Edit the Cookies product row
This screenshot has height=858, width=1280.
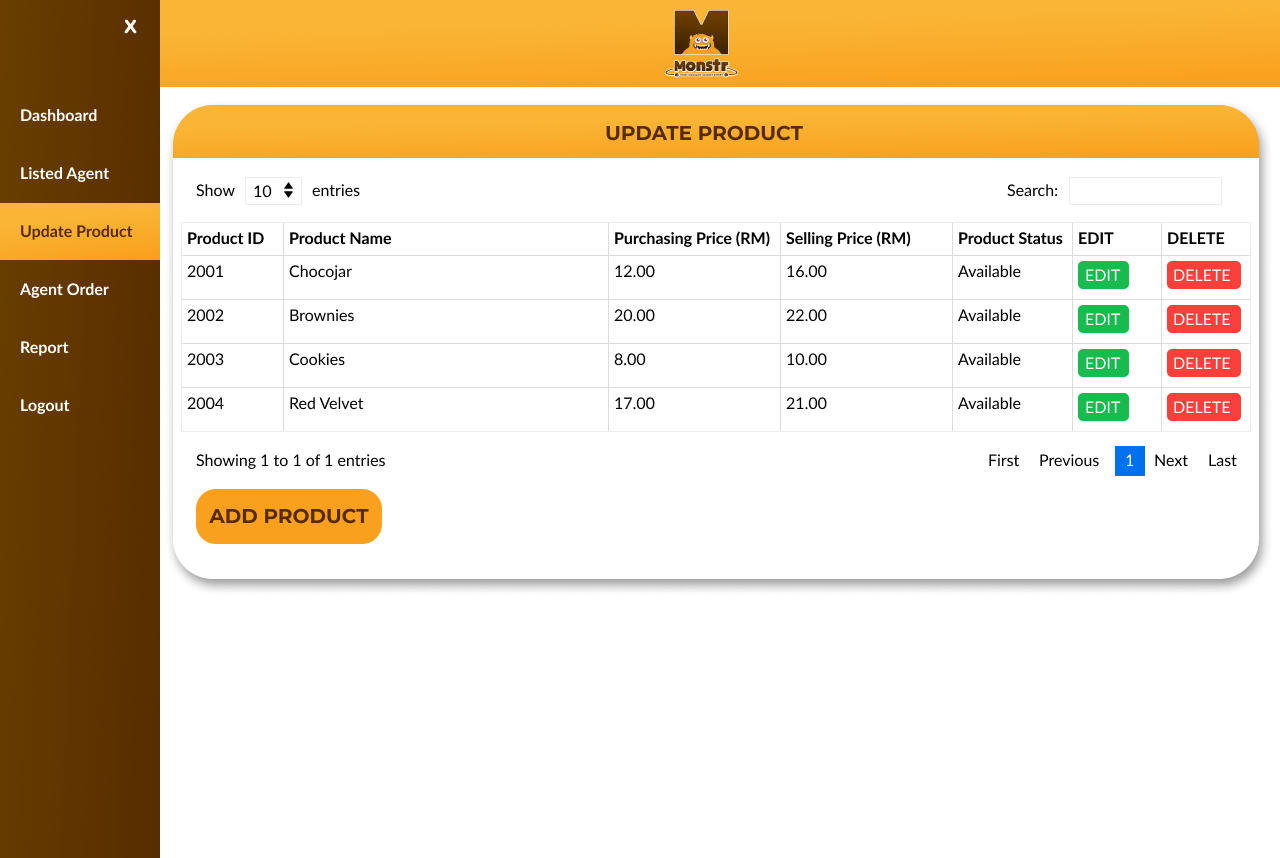point(1102,362)
